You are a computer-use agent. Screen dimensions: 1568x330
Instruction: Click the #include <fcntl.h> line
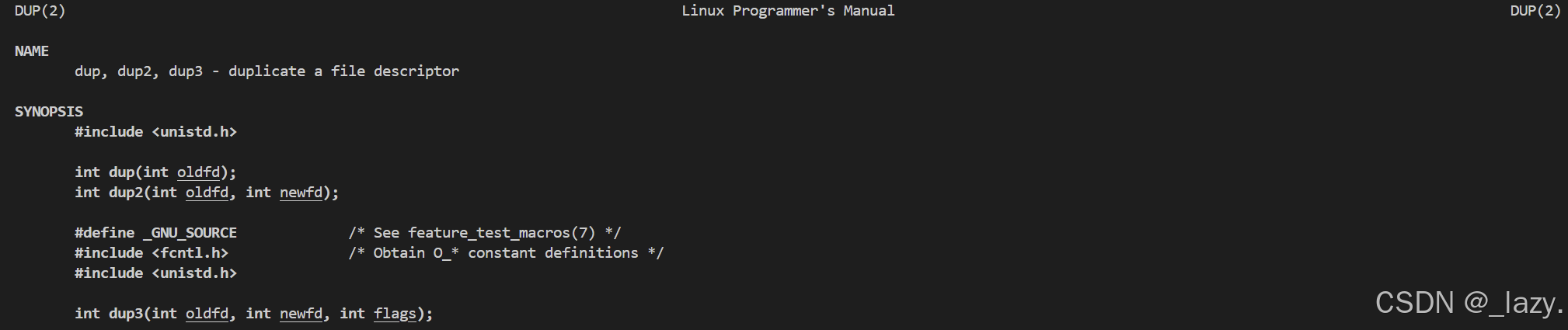[x=152, y=253]
